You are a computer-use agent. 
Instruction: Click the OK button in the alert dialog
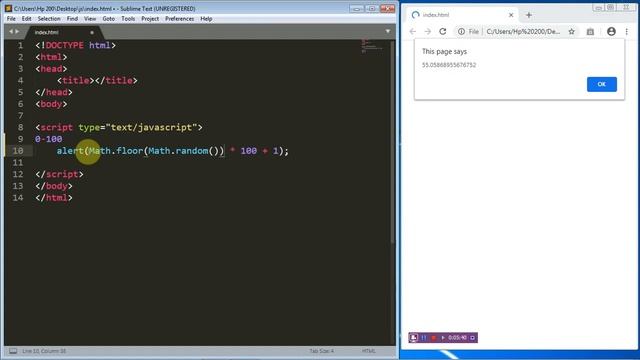(x=602, y=84)
